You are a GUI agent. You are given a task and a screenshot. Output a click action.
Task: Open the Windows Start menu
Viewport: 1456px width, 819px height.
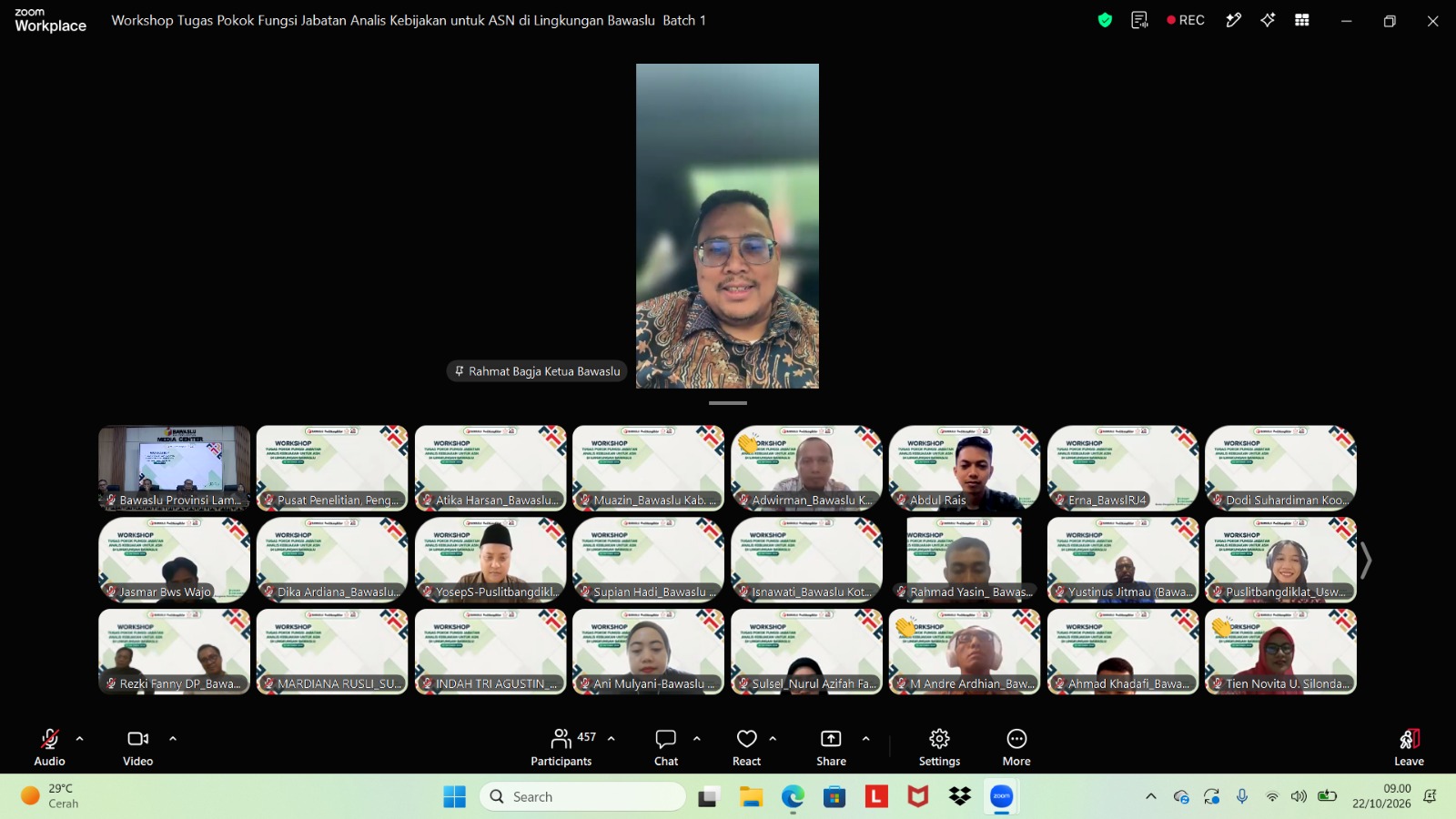(454, 797)
